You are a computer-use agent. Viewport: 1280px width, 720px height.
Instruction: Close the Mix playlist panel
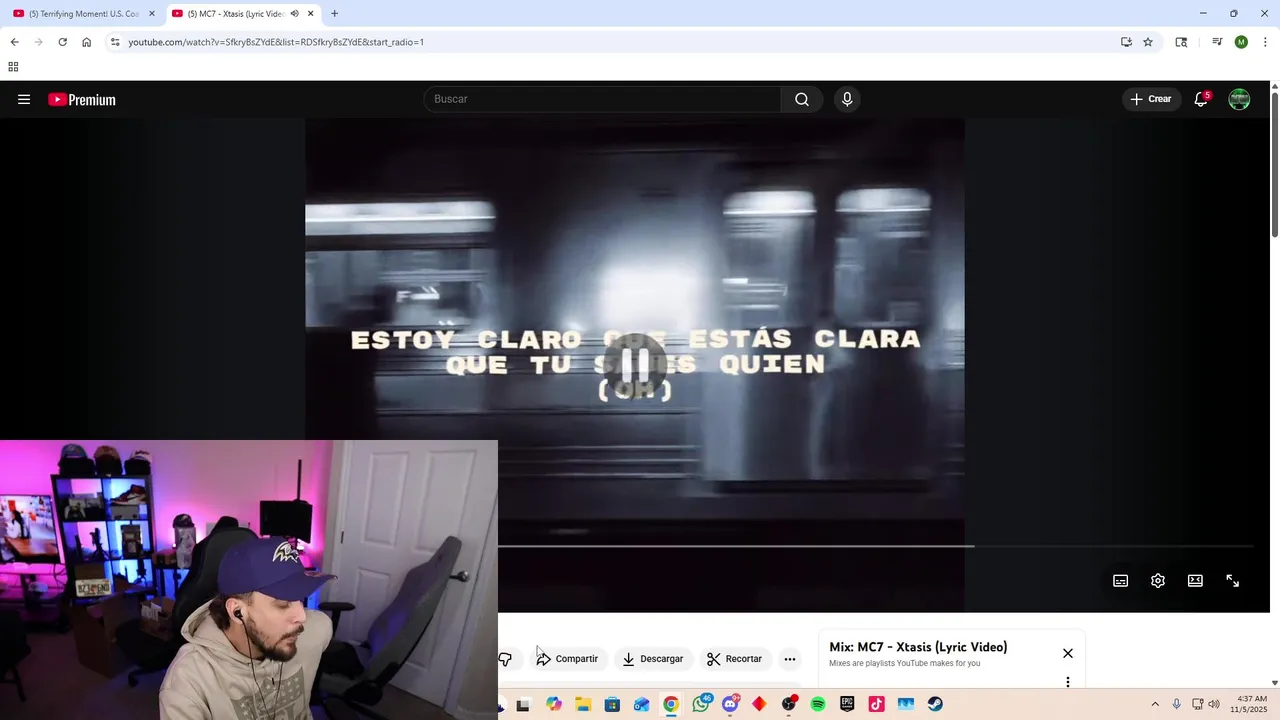1068,653
